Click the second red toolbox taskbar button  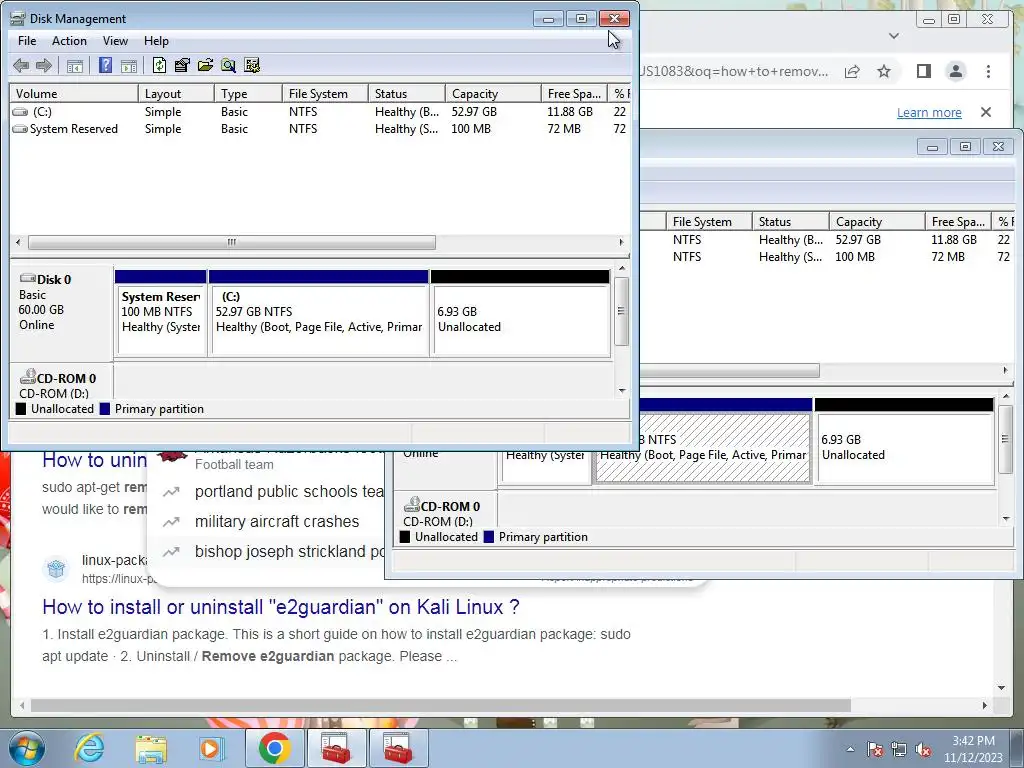click(x=397, y=748)
